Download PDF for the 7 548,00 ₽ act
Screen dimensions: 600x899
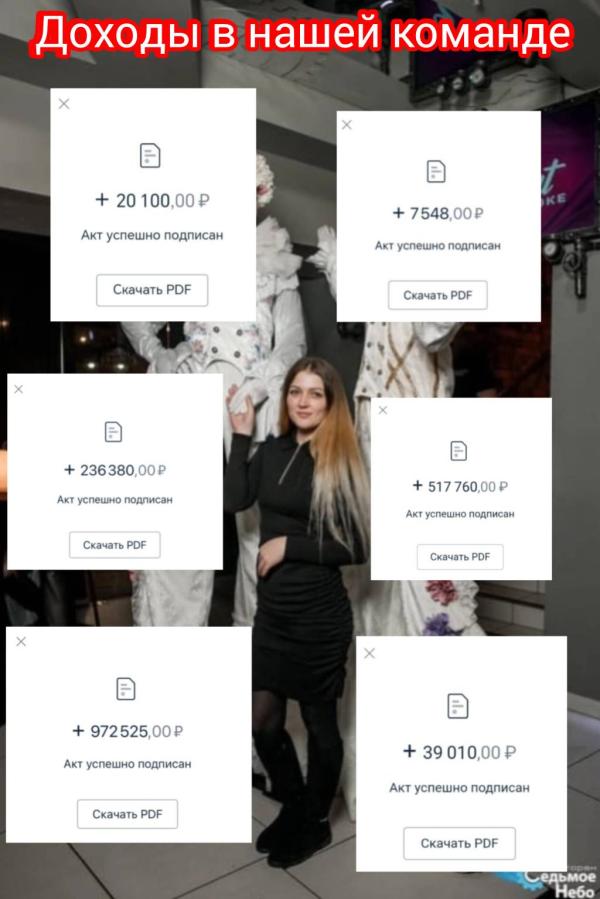[438, 295]
